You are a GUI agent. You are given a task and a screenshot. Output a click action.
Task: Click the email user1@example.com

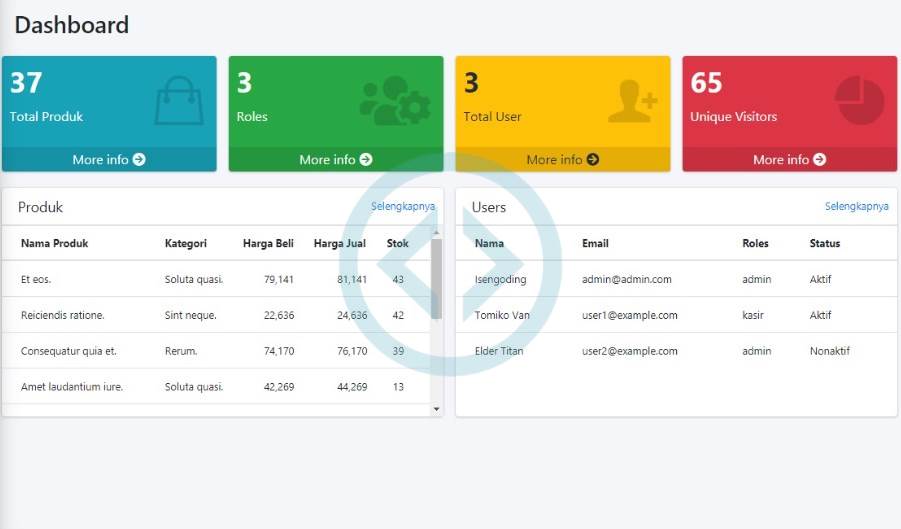[x=629, y=316]
